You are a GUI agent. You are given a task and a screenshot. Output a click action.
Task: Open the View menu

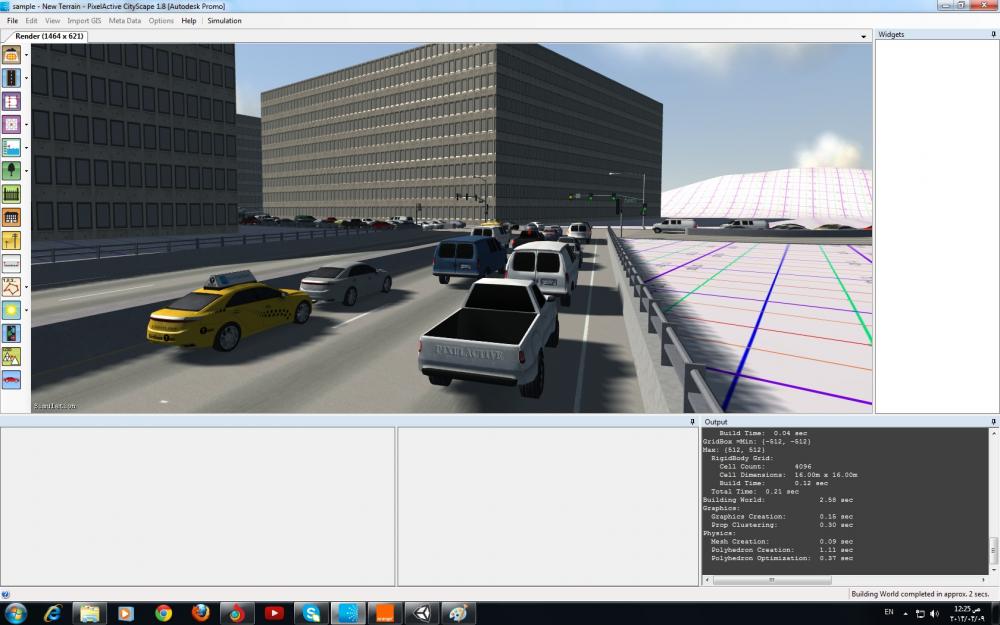click(x=52, y=20)
